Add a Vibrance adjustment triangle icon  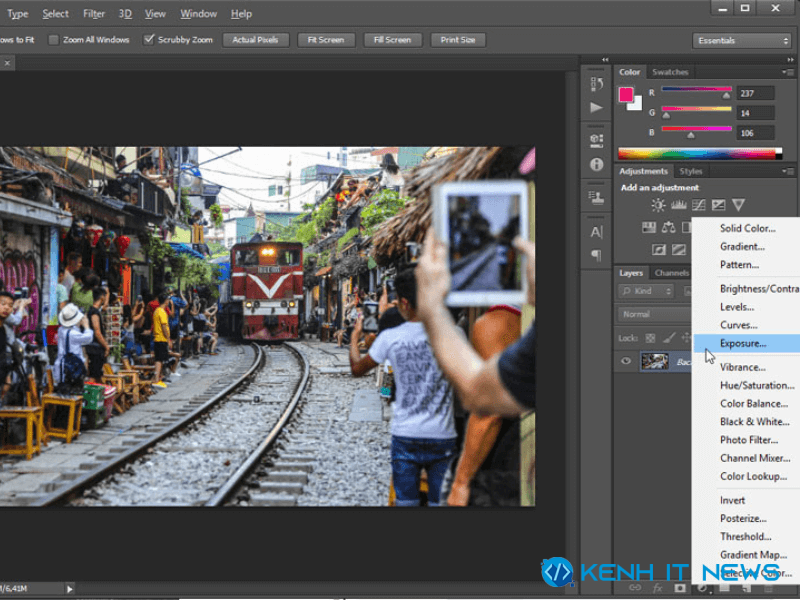(738, 205)
